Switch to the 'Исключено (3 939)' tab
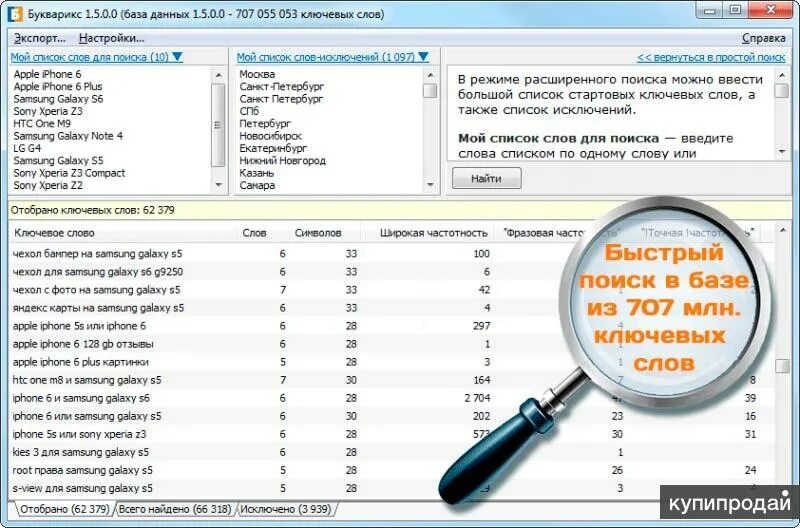Image resolution: width=800 pixels, height=528 pixels. click(x=285, y=509)
